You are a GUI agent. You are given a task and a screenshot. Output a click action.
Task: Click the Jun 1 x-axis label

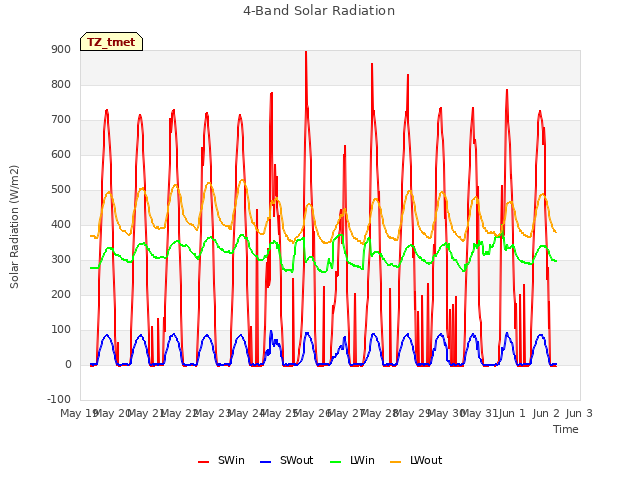tap(512, 413)
